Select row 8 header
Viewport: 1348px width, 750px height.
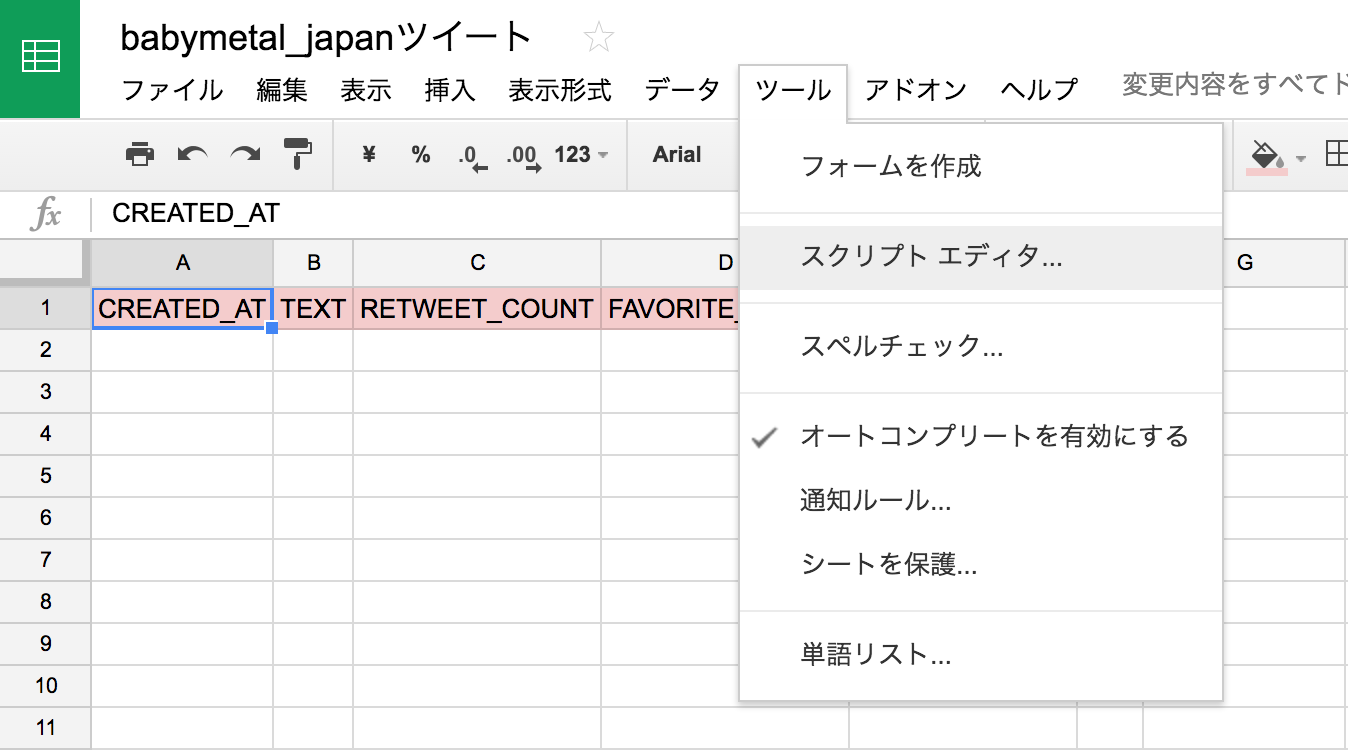(45, 602)
